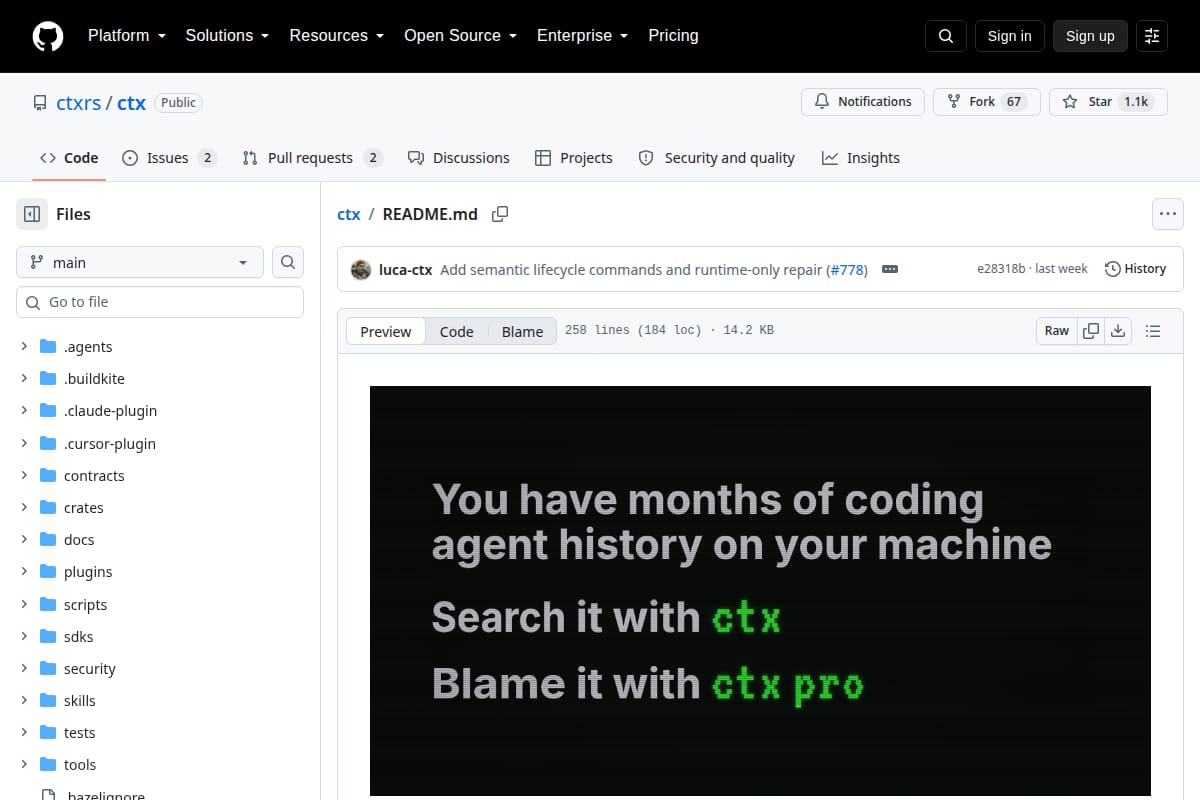Expand the docs folder chevron
Image resolution: width=1200 pixels, height=800 pixels.
coord(24,540)
